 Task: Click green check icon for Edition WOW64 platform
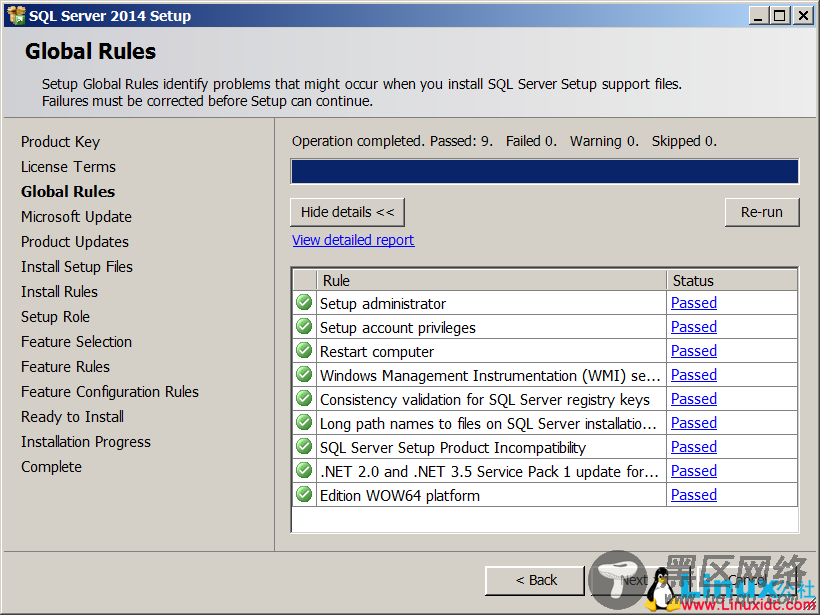point(304,495)
